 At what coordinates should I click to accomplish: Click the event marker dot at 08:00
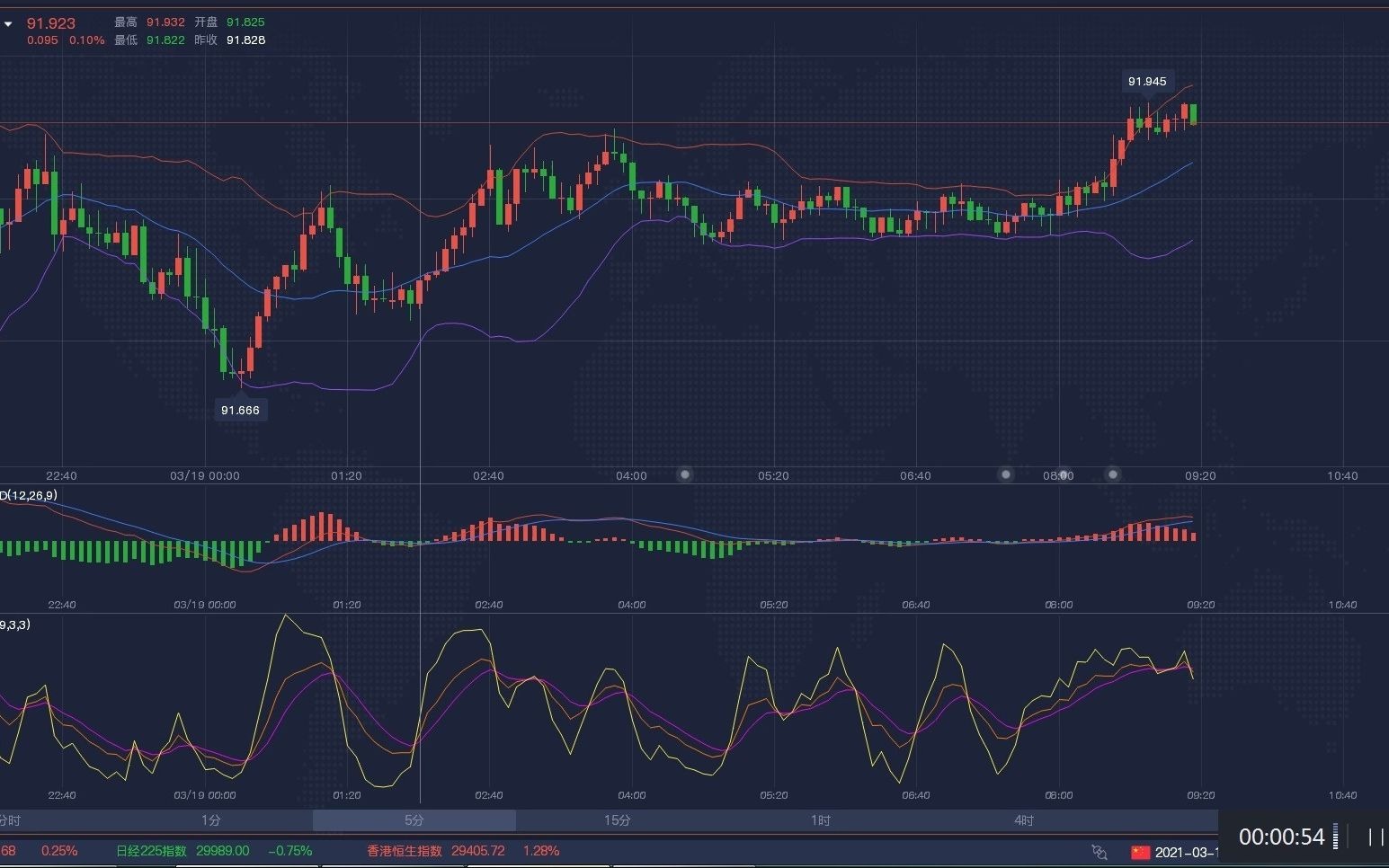tap(1064, 474)
